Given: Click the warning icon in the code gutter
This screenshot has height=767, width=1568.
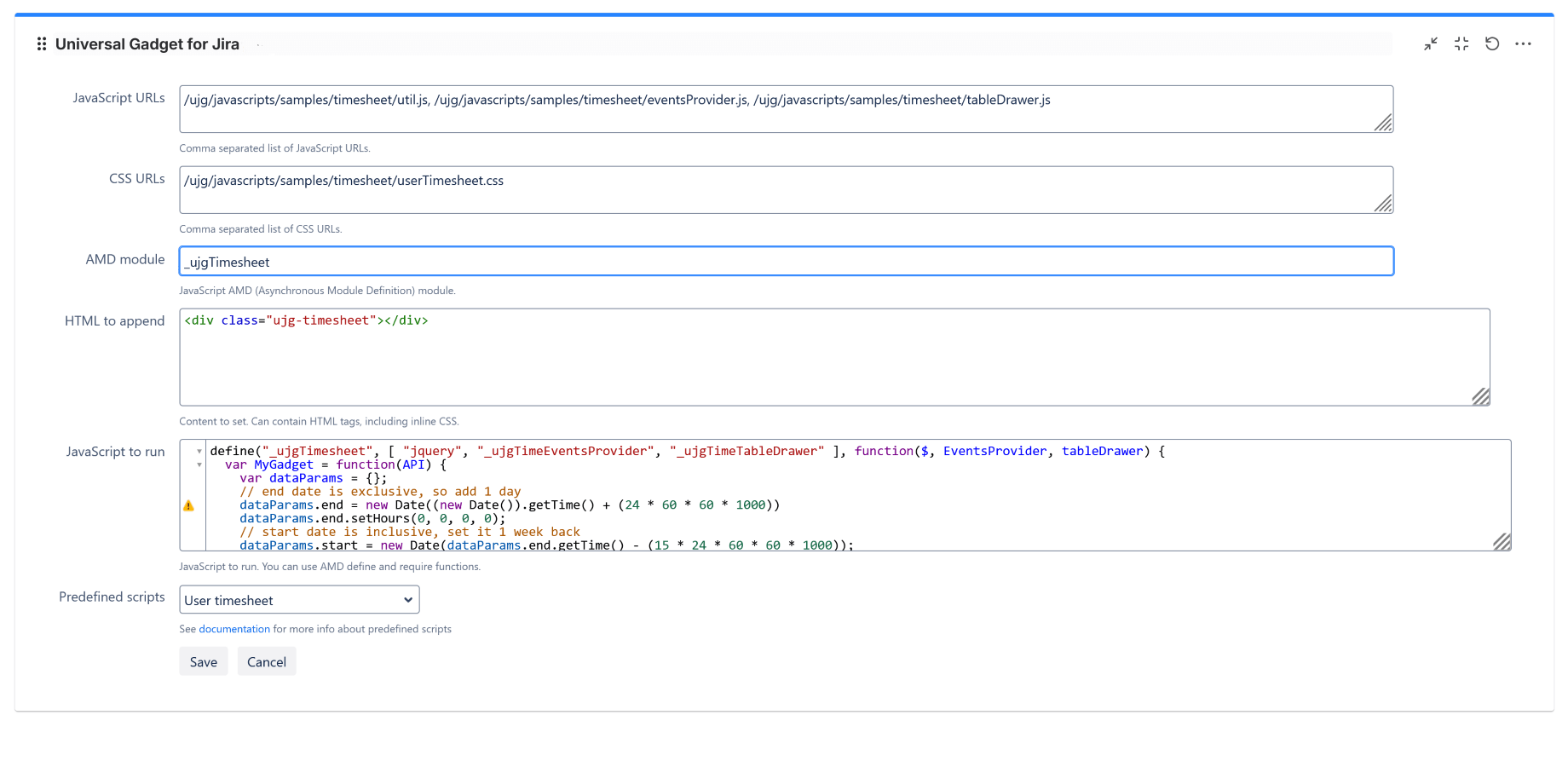Looking at the screenshot, I should pyautogui.click(x=190, y=505).
